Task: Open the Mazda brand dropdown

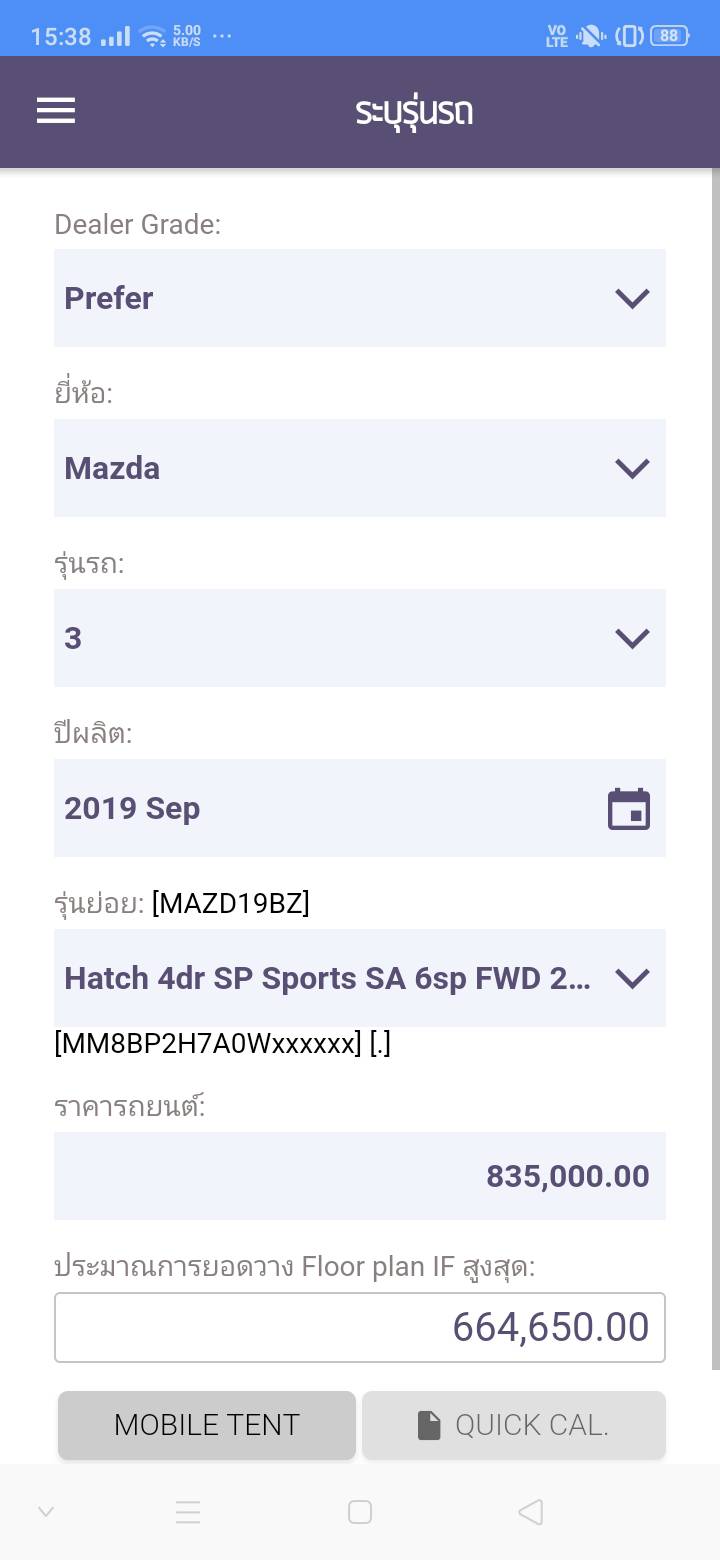Action: tap(360, 468)
